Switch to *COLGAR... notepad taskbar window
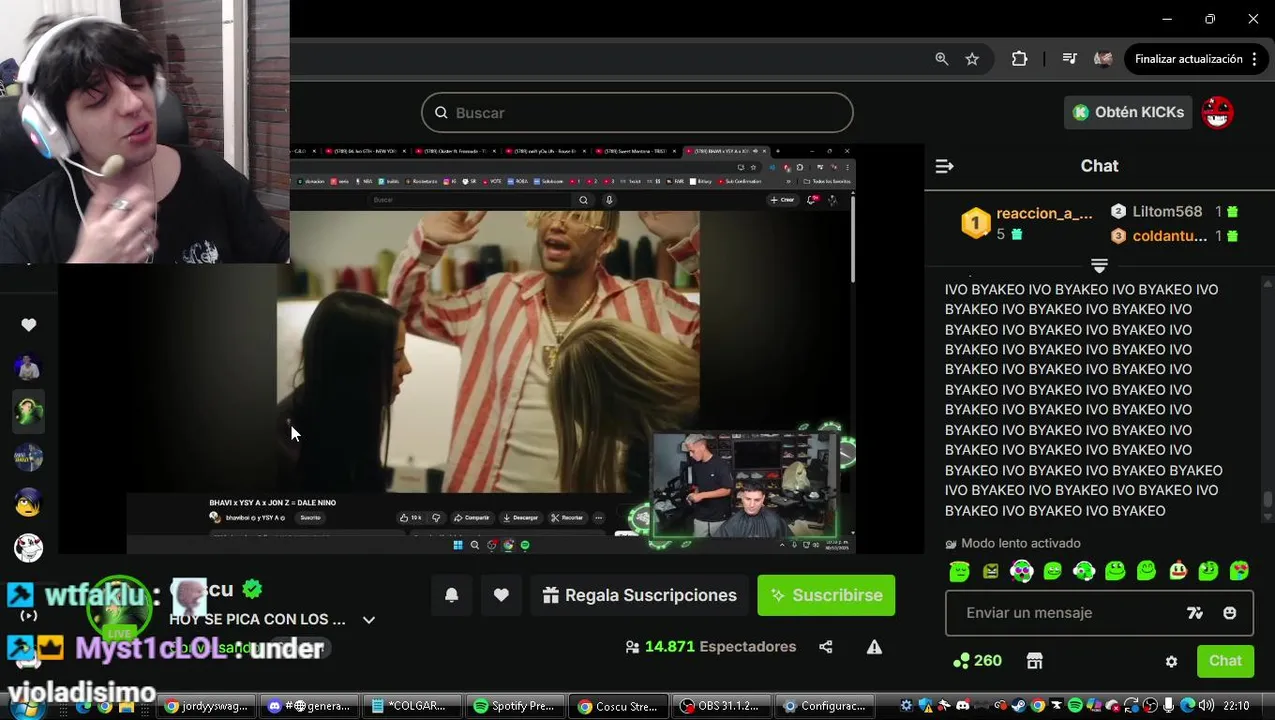 [x=410, y=706]
